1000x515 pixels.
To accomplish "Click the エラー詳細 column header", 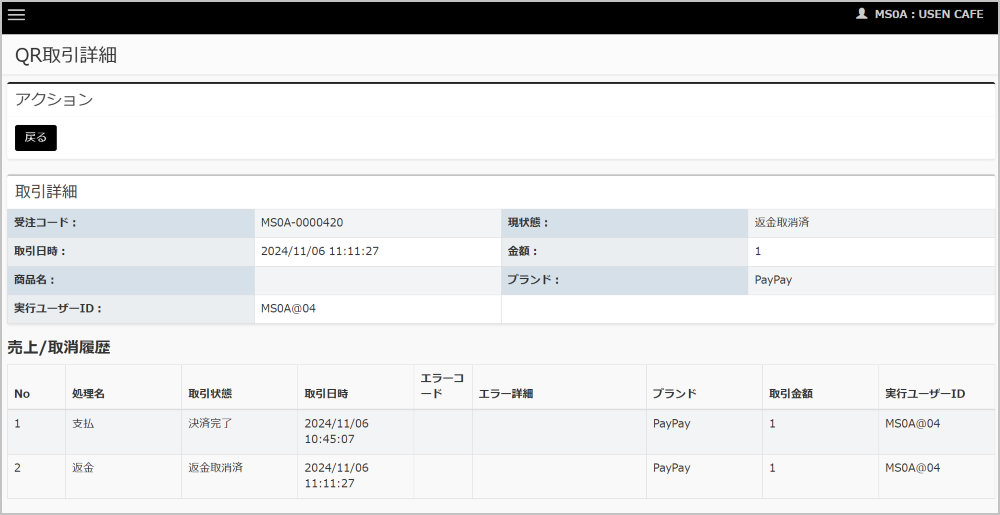I will [x=506, y=394].
